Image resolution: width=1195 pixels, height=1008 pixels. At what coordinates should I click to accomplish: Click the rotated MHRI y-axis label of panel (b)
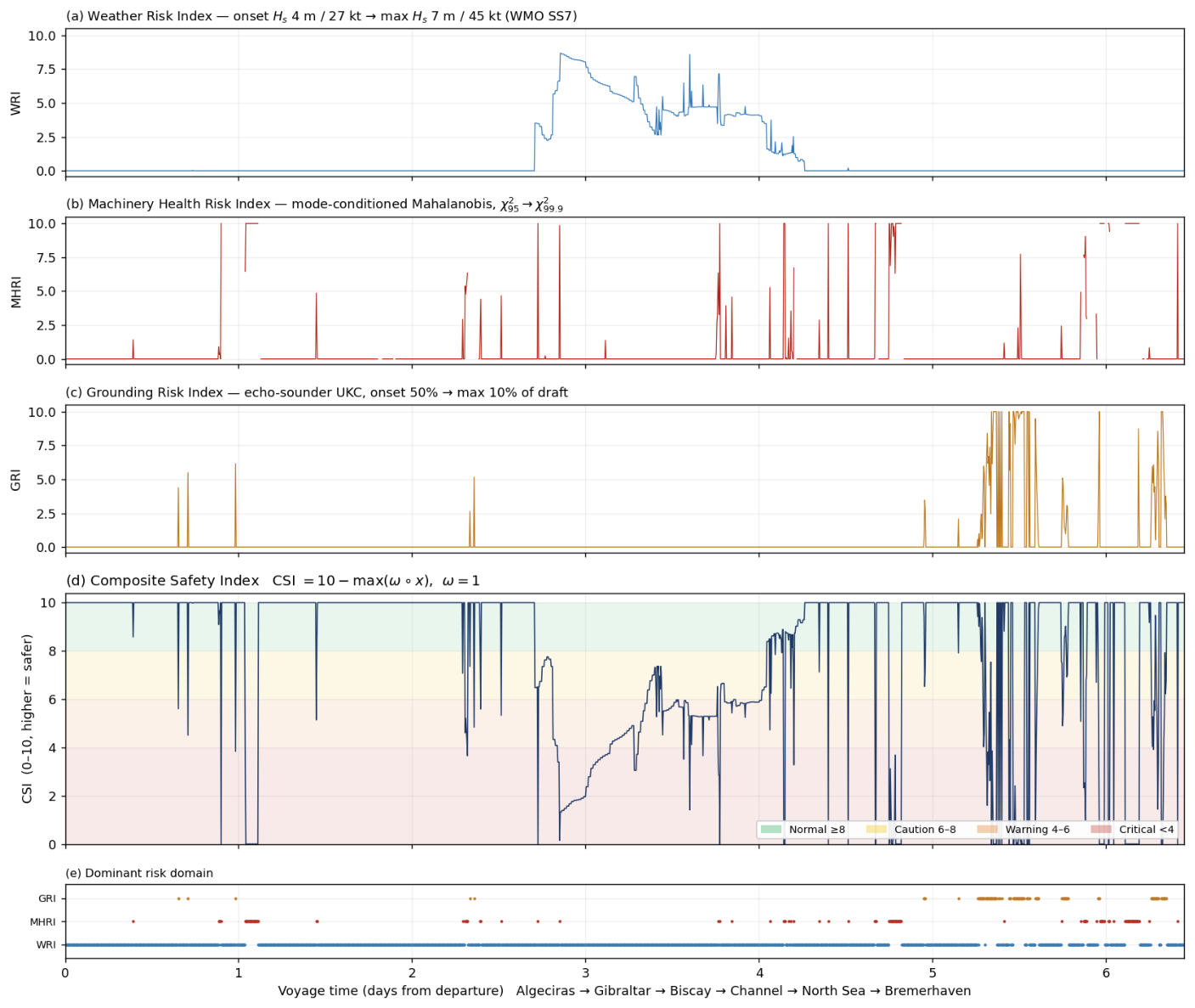click(x=15, y=291)
